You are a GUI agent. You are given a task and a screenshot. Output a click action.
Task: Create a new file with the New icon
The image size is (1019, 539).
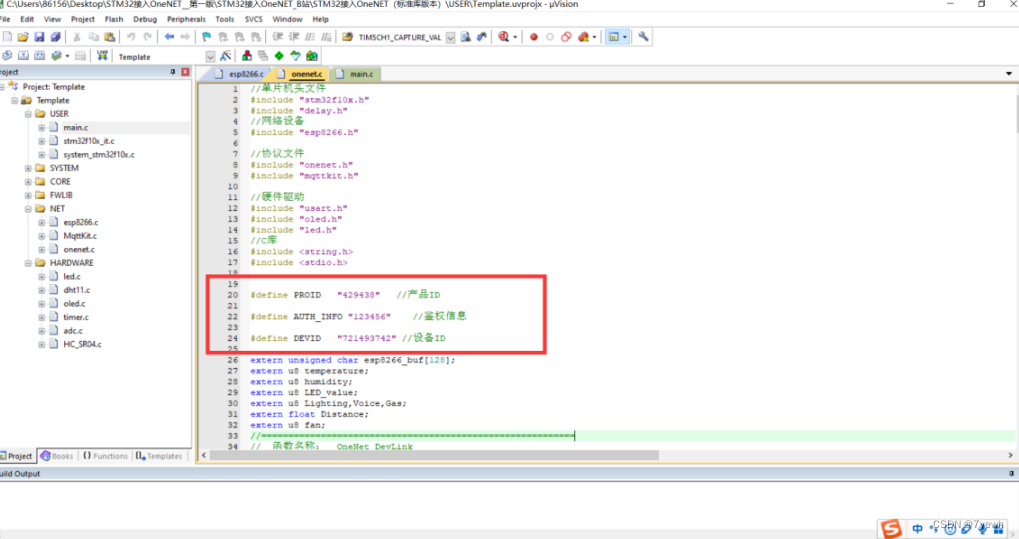coord(6,37)
